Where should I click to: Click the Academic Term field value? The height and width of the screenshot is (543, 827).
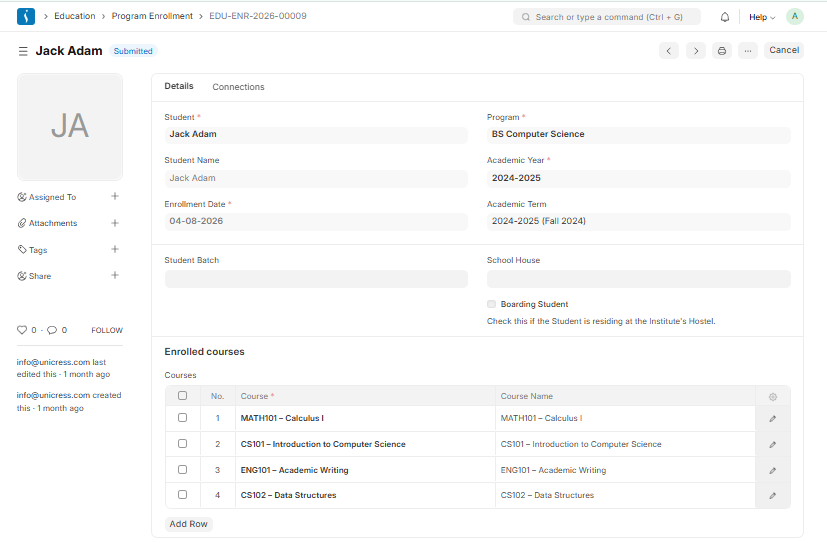(639, 221)
